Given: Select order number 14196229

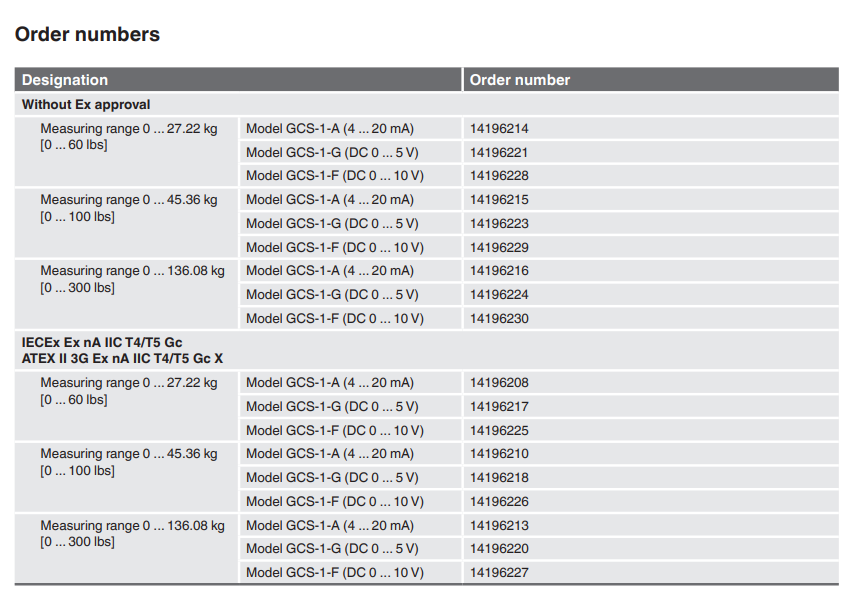Looking at the screenshot, I should pos(499,248).
